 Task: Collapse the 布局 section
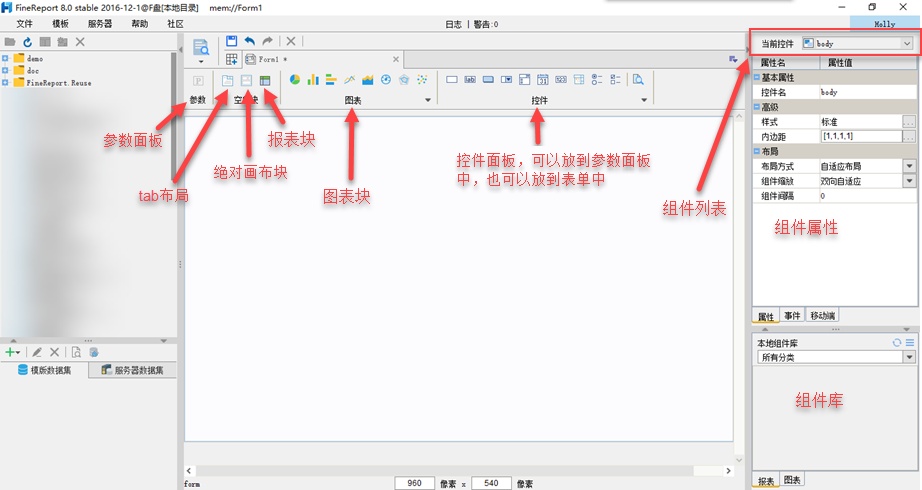[x=757, y=151]
